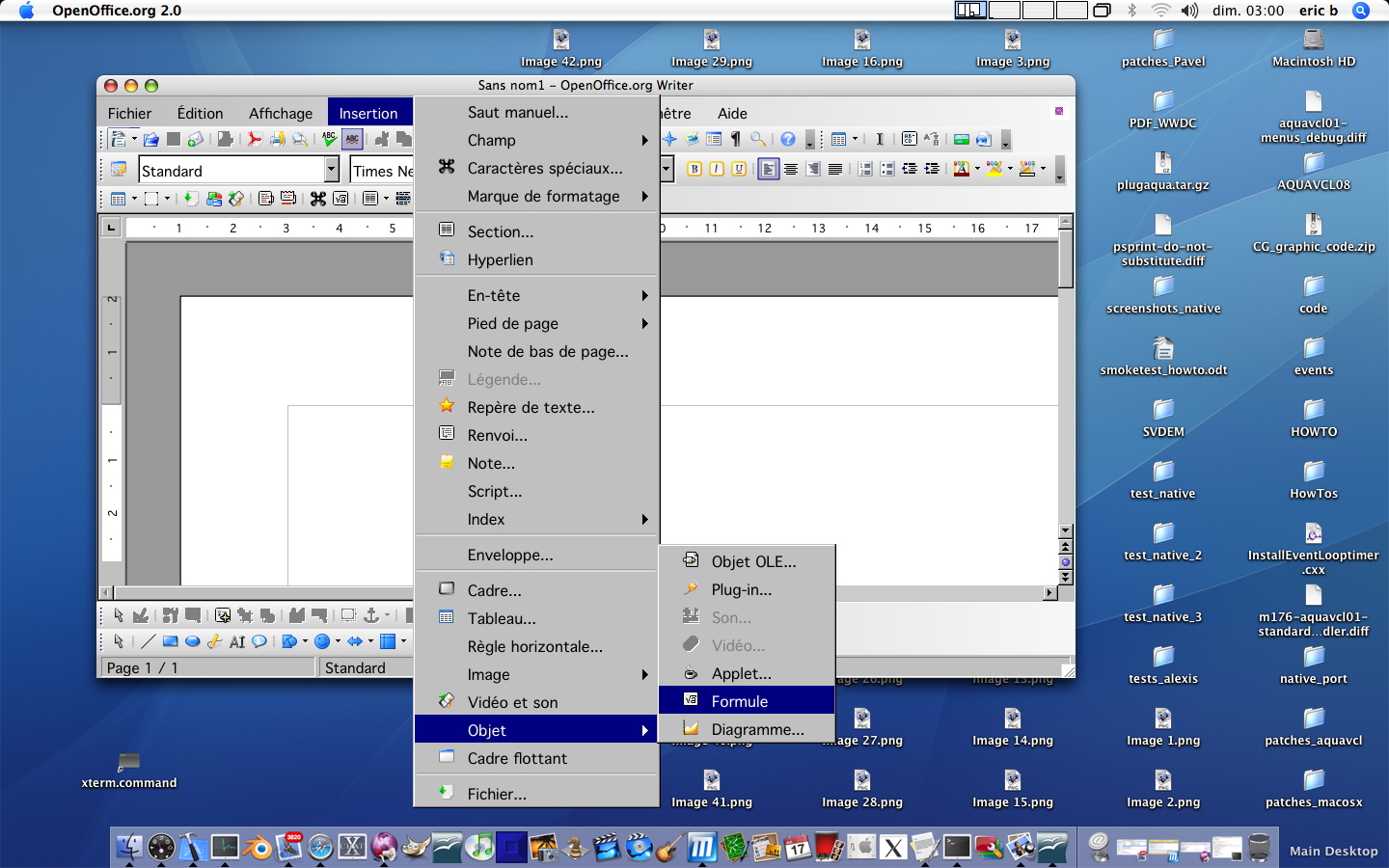Open the Gallery picture icon
This screenshot has width=1389, height=868.
click(691, 138)
